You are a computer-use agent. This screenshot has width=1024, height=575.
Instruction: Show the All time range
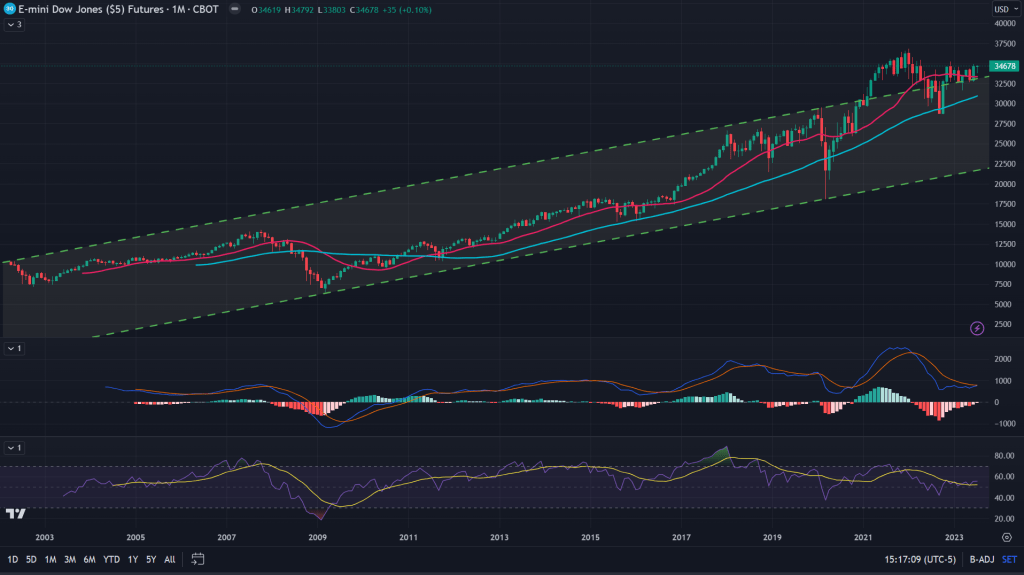click(x=169, y=559)
